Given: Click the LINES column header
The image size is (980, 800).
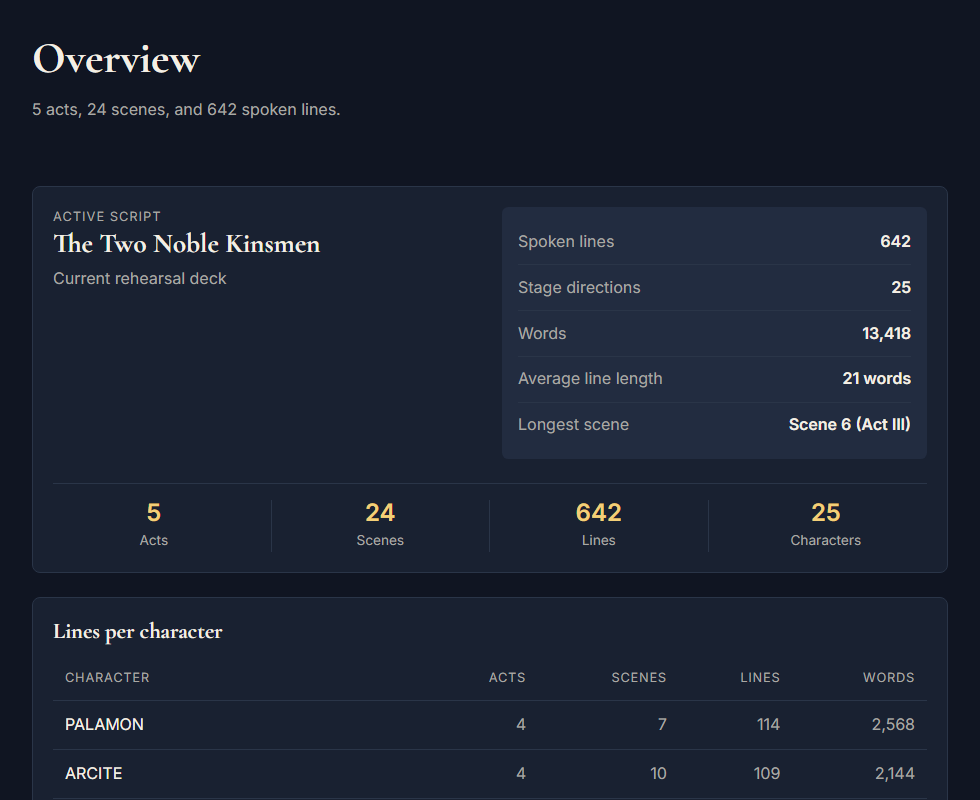Looking at the screenshot, I should click(x=760, y=678).
